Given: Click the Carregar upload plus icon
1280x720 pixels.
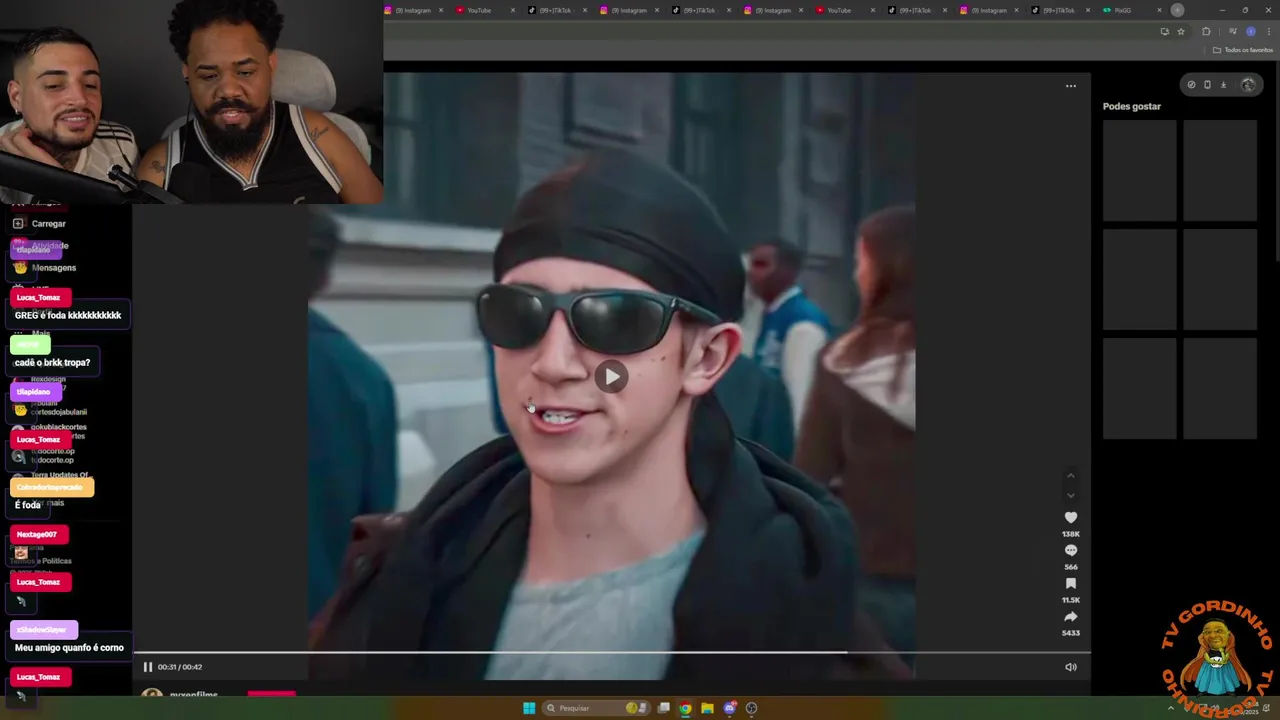Looking at the screenshot, I should tap(18, 223).
